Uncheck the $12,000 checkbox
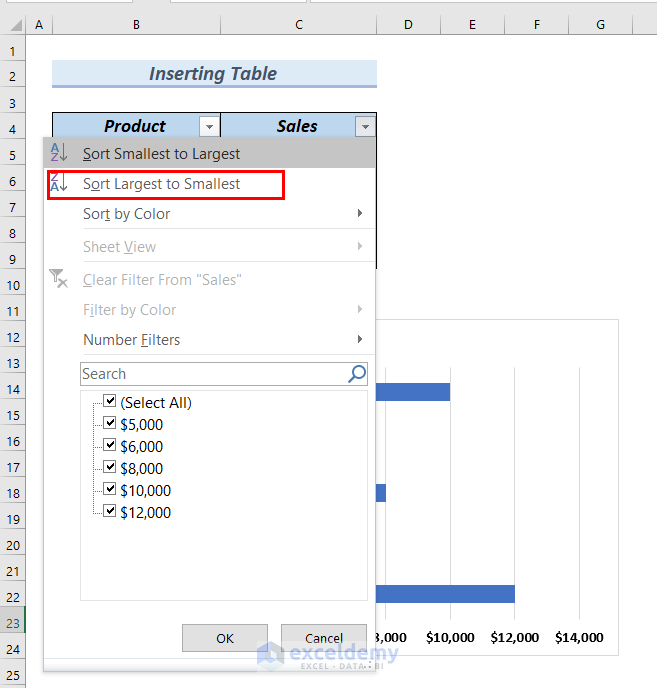 point(109,511)
